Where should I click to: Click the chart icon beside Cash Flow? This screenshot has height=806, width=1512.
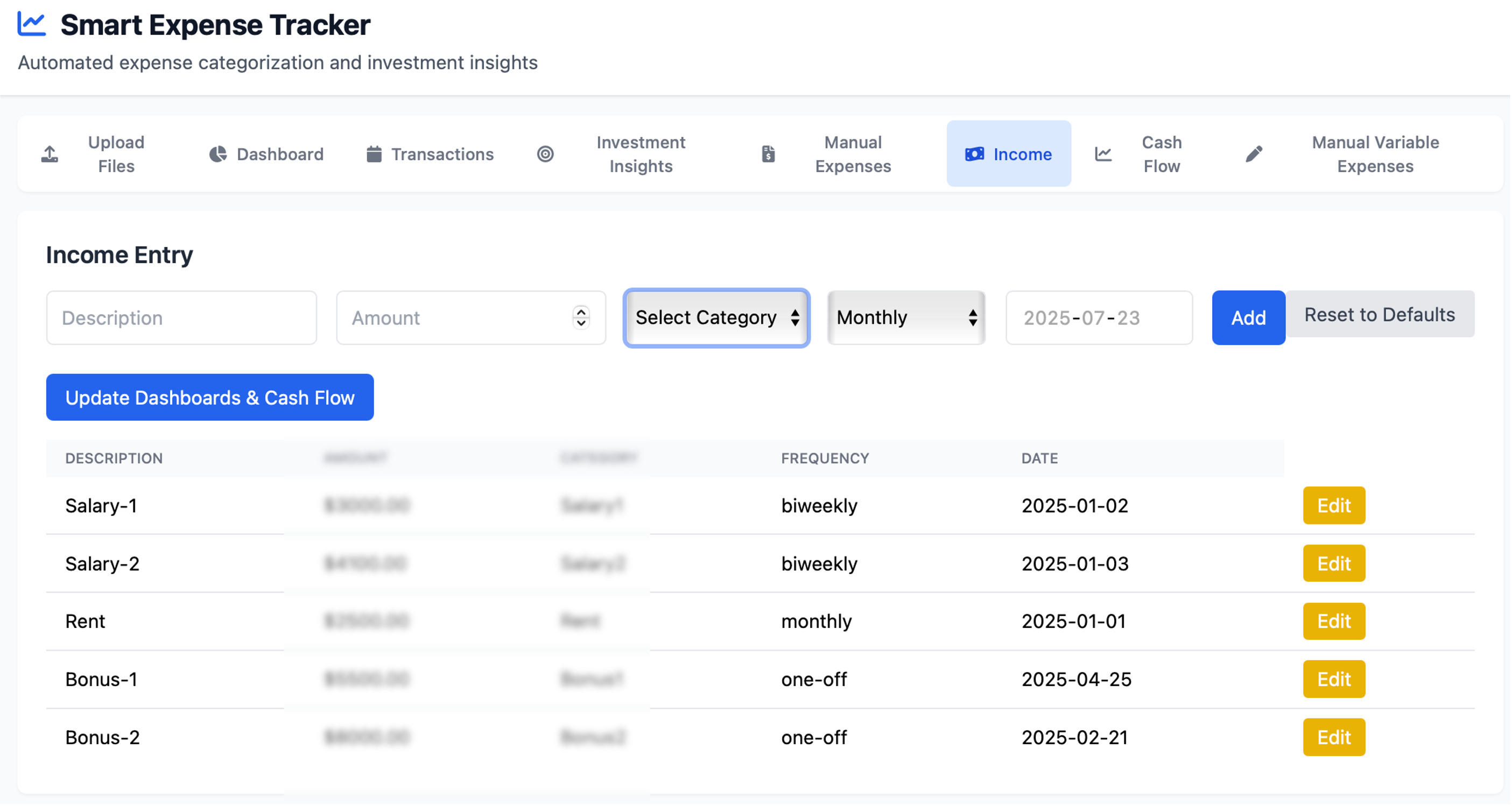(1103, 154)
